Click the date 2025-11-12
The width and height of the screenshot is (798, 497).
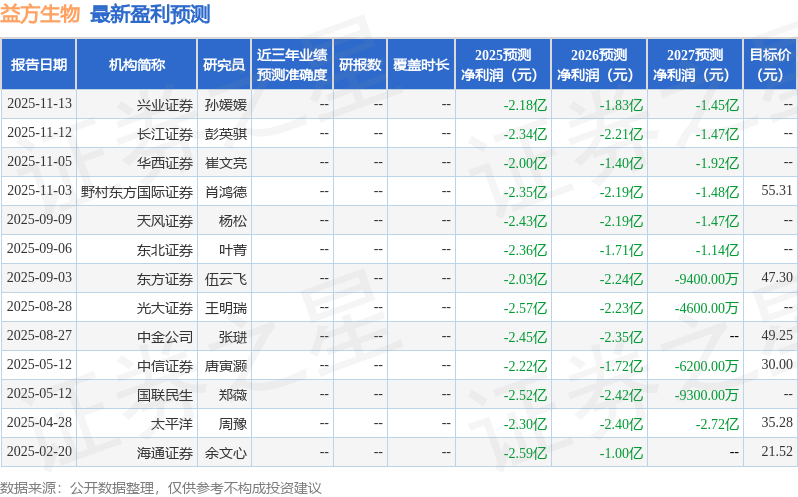pyautogui.click(x=39, y=133)
